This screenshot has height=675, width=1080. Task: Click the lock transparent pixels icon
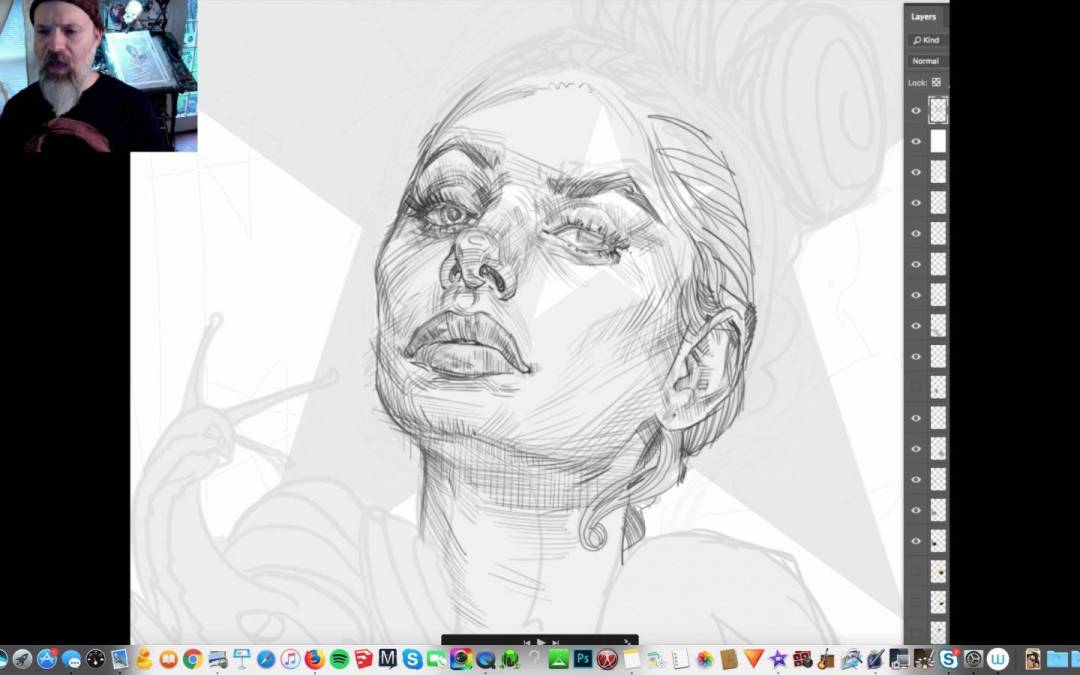click(x=937, y=82)
